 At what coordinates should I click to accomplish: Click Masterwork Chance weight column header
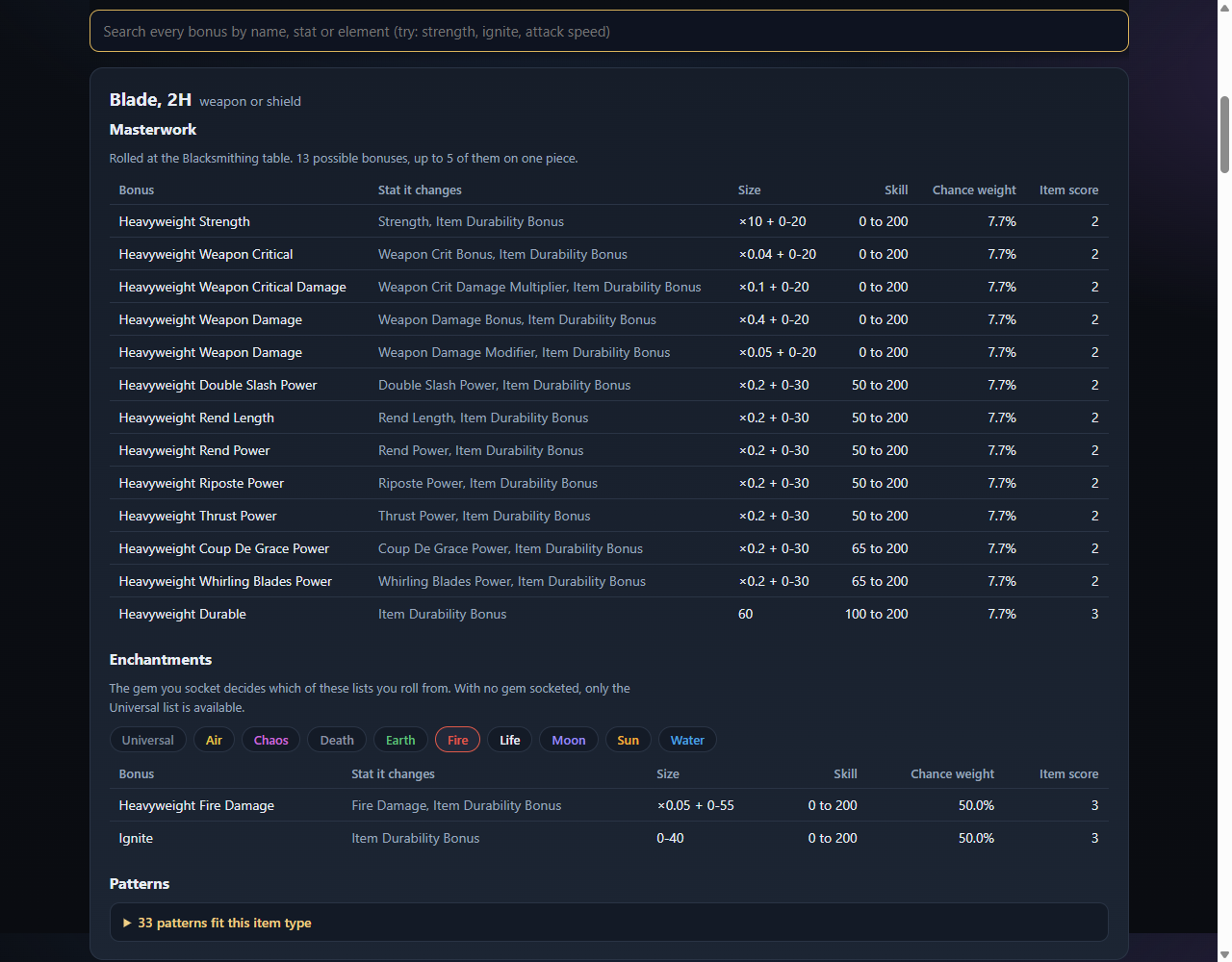[x=974, y=190]
